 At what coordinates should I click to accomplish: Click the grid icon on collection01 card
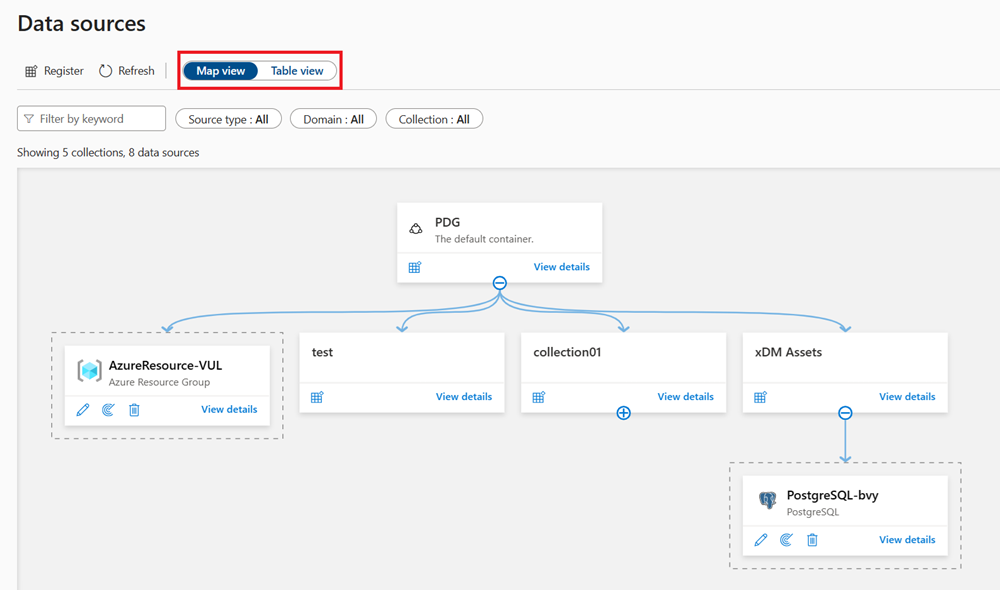[x=538, y=397]
